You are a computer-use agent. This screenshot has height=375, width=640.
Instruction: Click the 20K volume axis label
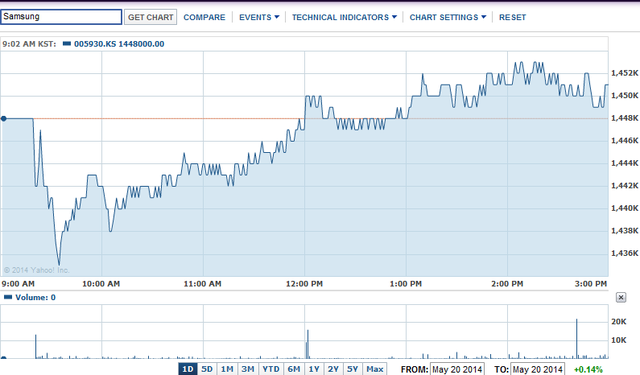tap(619, 322)
